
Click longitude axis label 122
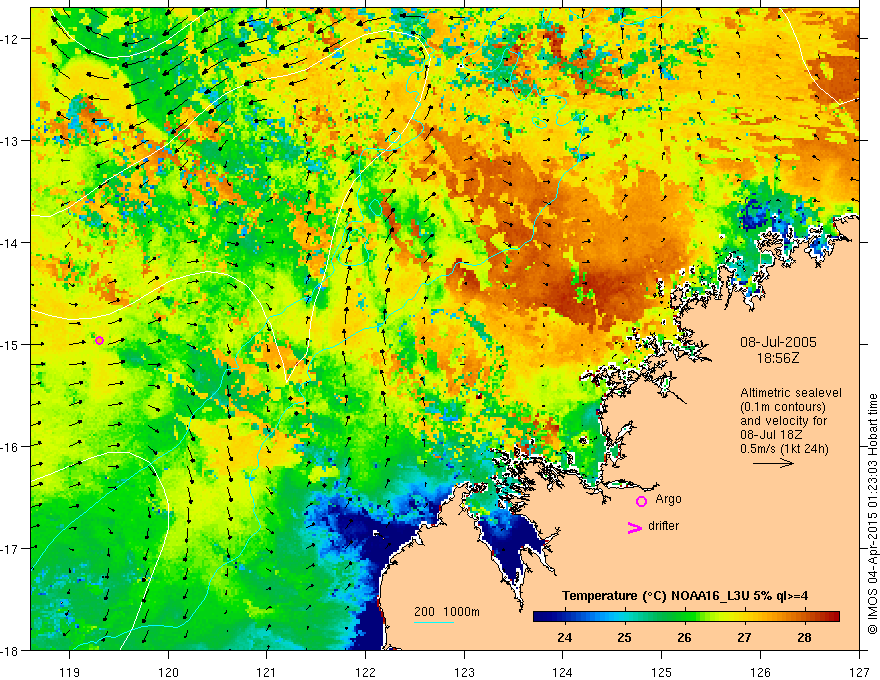365,672
